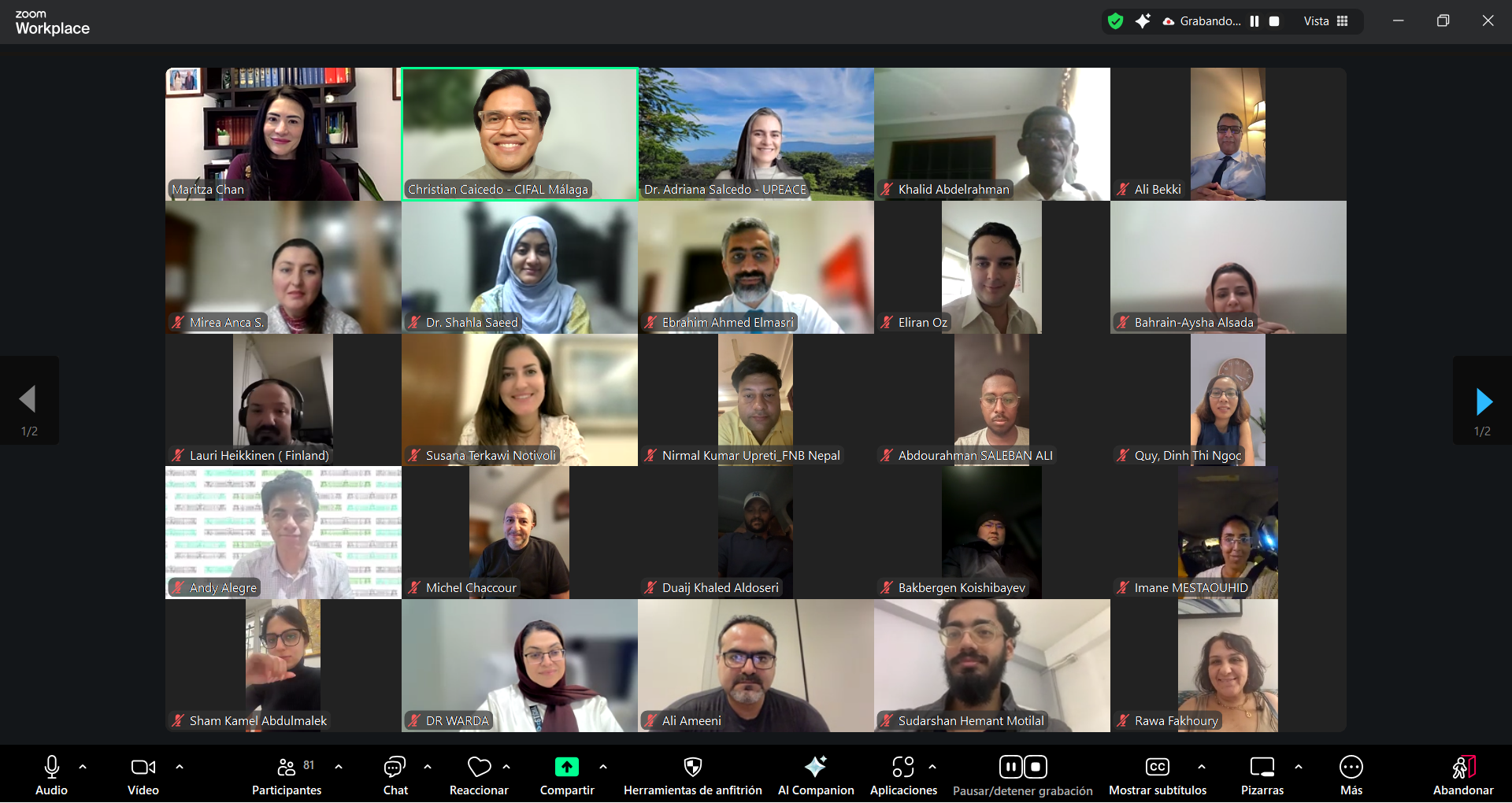This screenshot has width=1512, height=803.
Task: Open the Más options menu
Action: point(1351,768)
